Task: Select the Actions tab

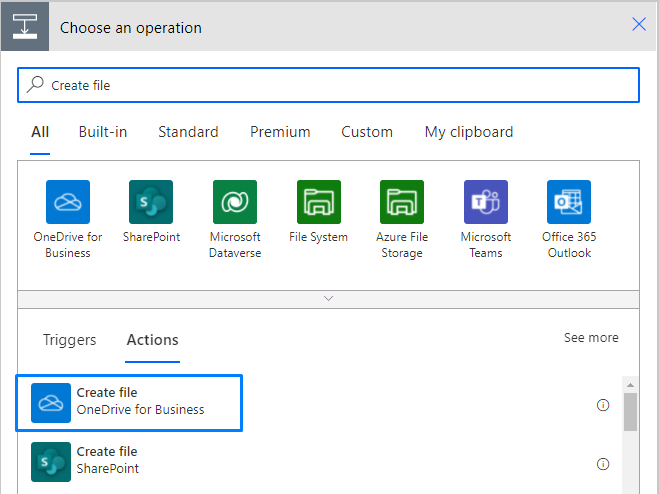Action: [x=153, y=340]
